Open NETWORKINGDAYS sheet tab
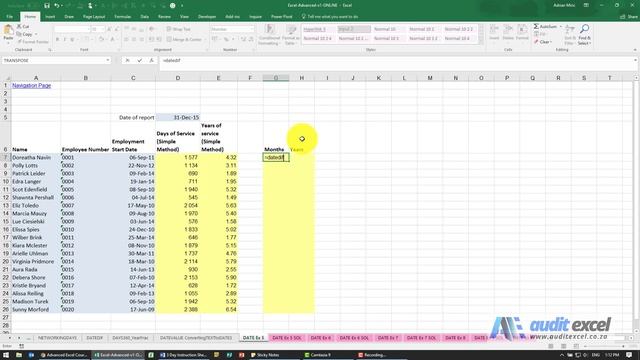This screenshot has width=640, height=360. [x=57, y=338]
